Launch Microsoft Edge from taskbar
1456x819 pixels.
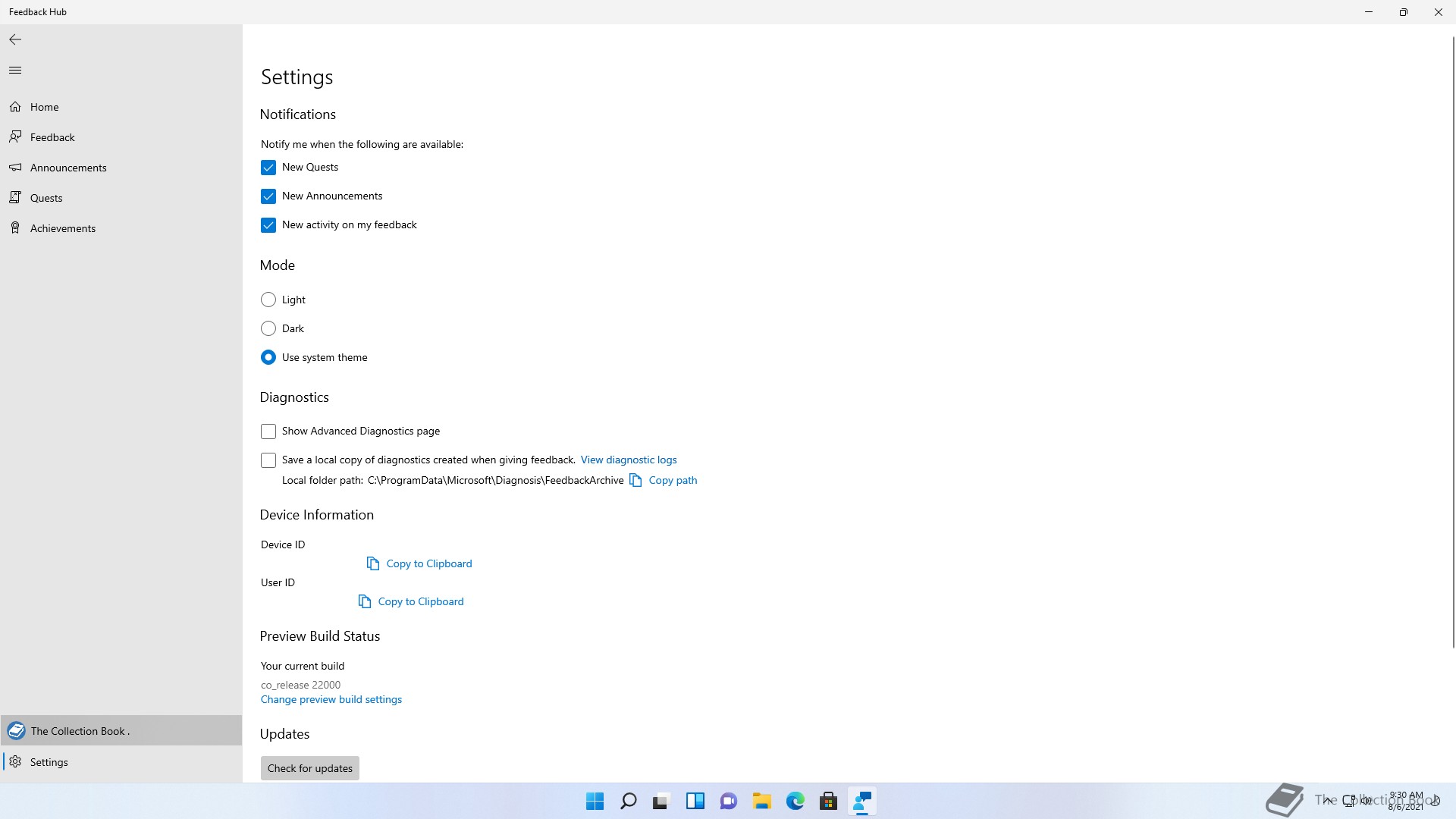[x=795, y=801]
